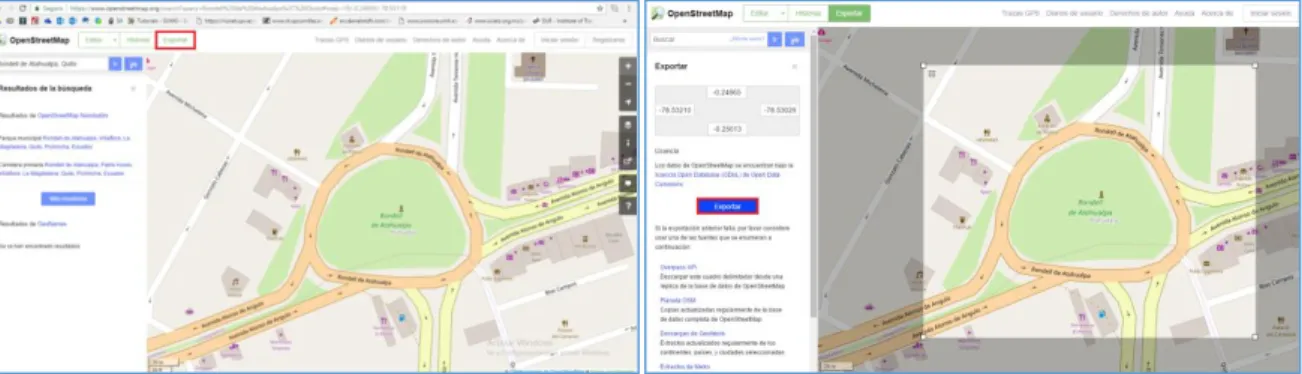The image size is (1302, 374).
Task: Click 'Registrarse' button
Action: click(x=609, y=40)
